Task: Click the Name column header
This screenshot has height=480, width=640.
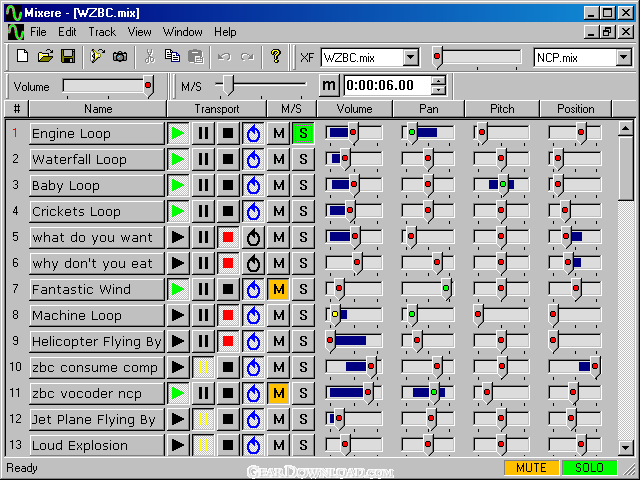Action: 98,109
